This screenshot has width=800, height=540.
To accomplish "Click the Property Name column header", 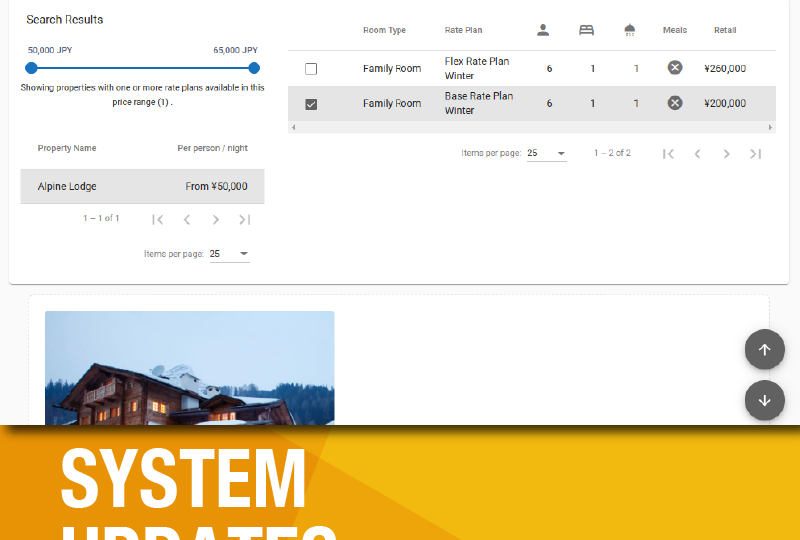I will (x=67, y=148).
